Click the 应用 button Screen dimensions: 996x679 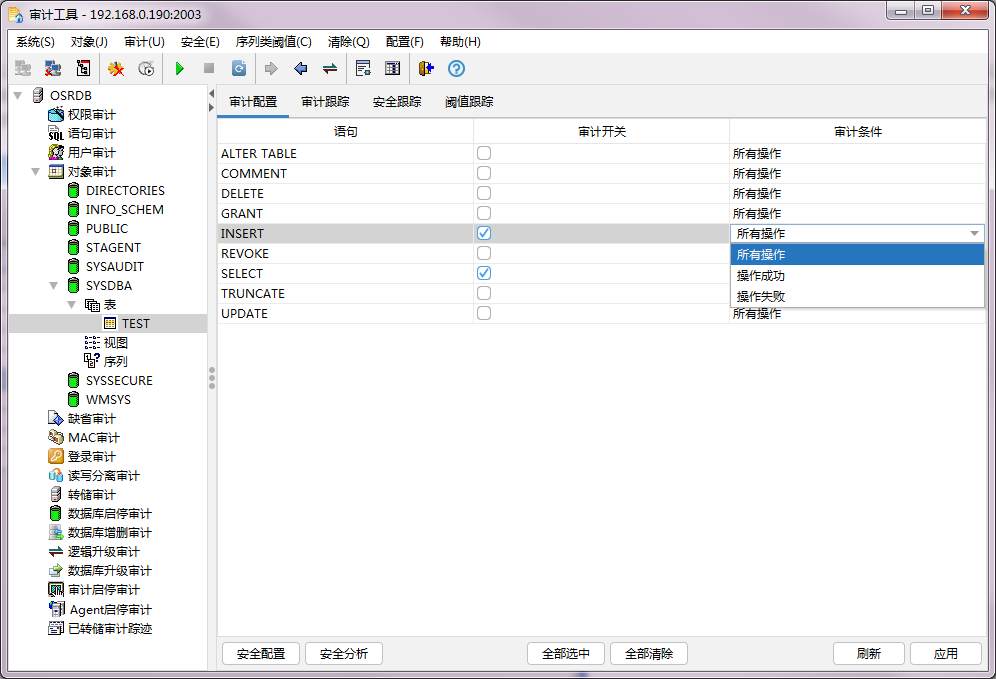coord(945,653)
